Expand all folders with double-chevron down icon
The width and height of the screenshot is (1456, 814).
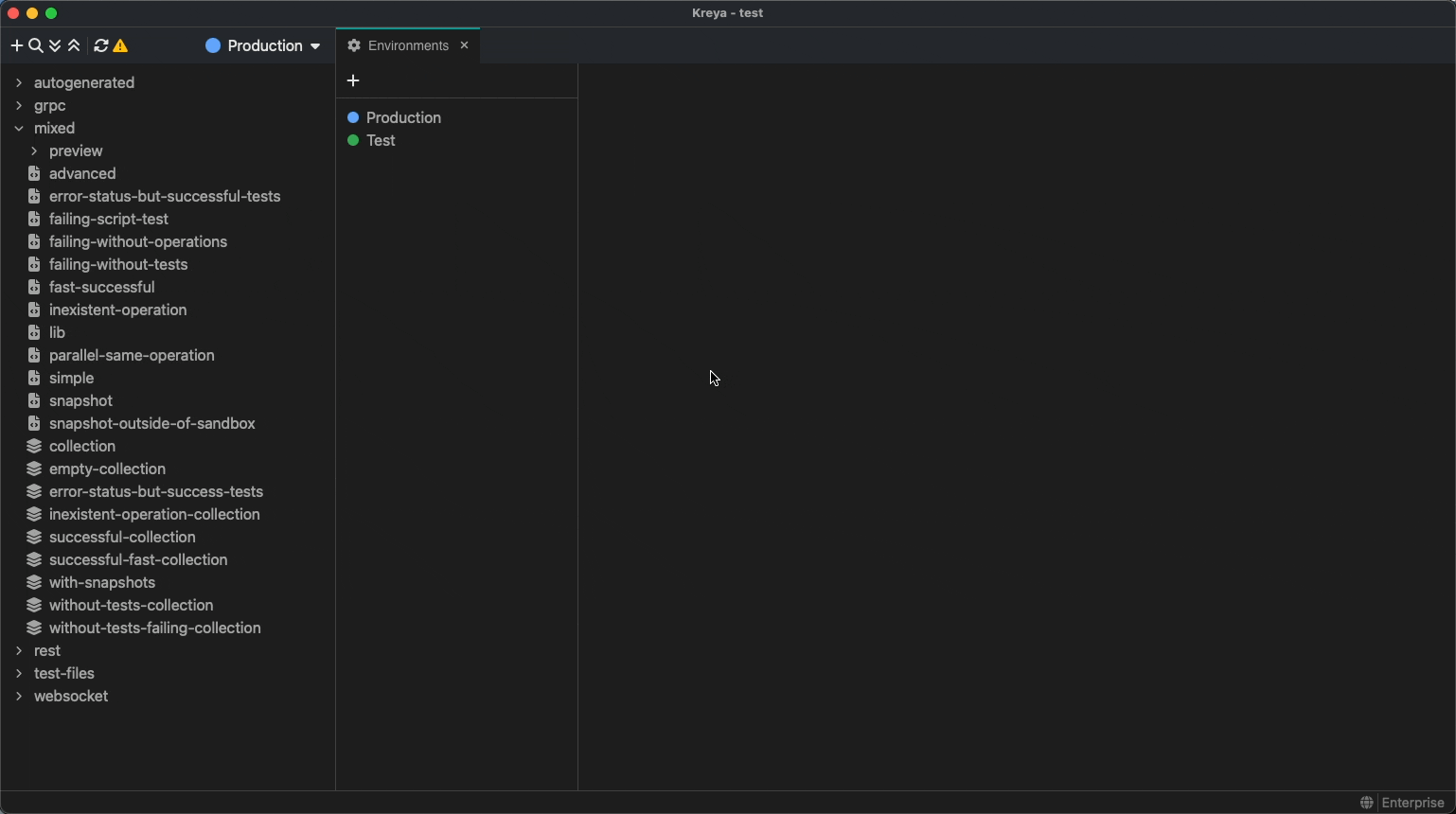pyautogui.click(x=55, y=45)
